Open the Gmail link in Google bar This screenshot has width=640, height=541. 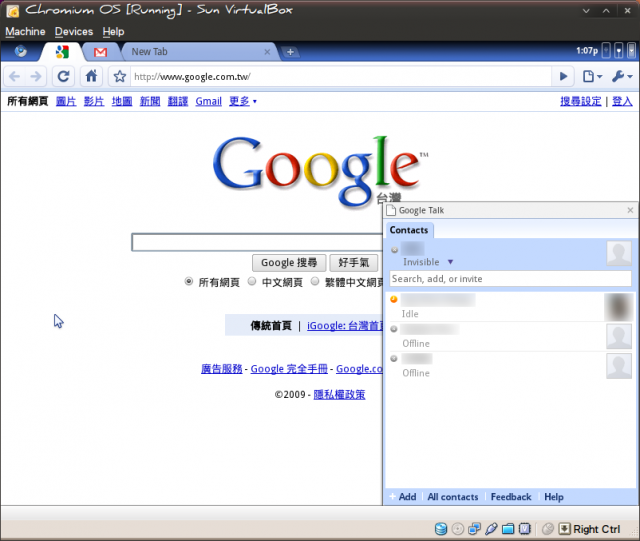(x=209, y=101)
